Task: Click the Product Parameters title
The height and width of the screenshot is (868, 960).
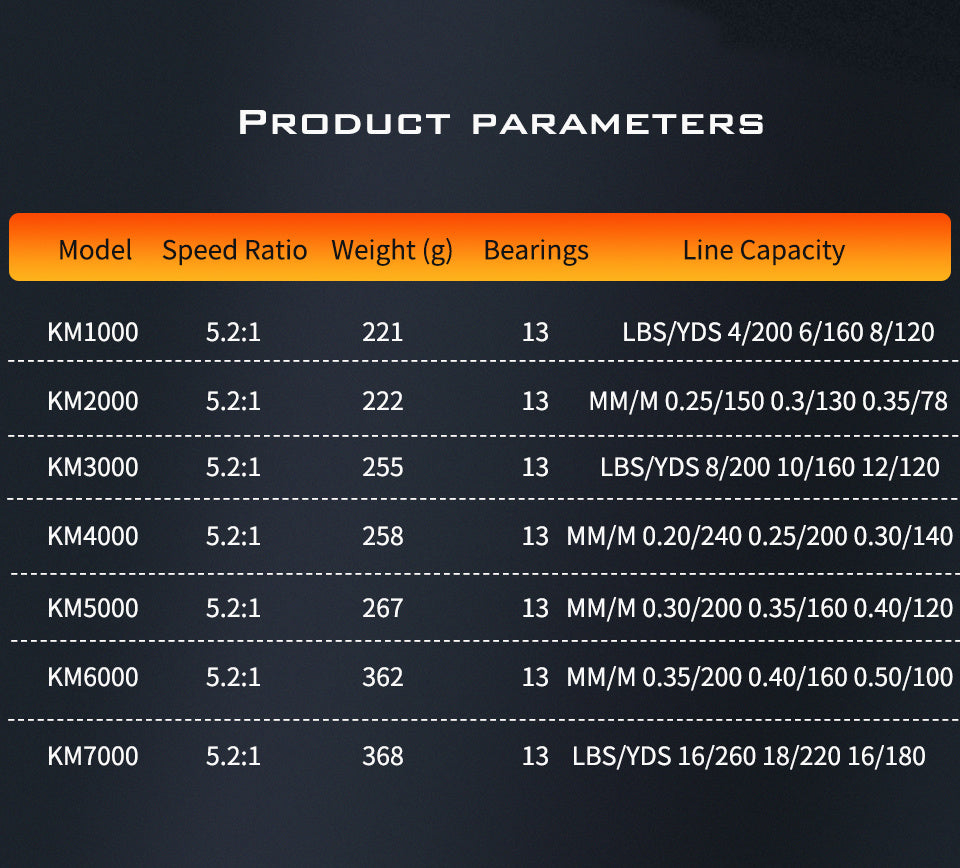Action: tap(501, 124)
